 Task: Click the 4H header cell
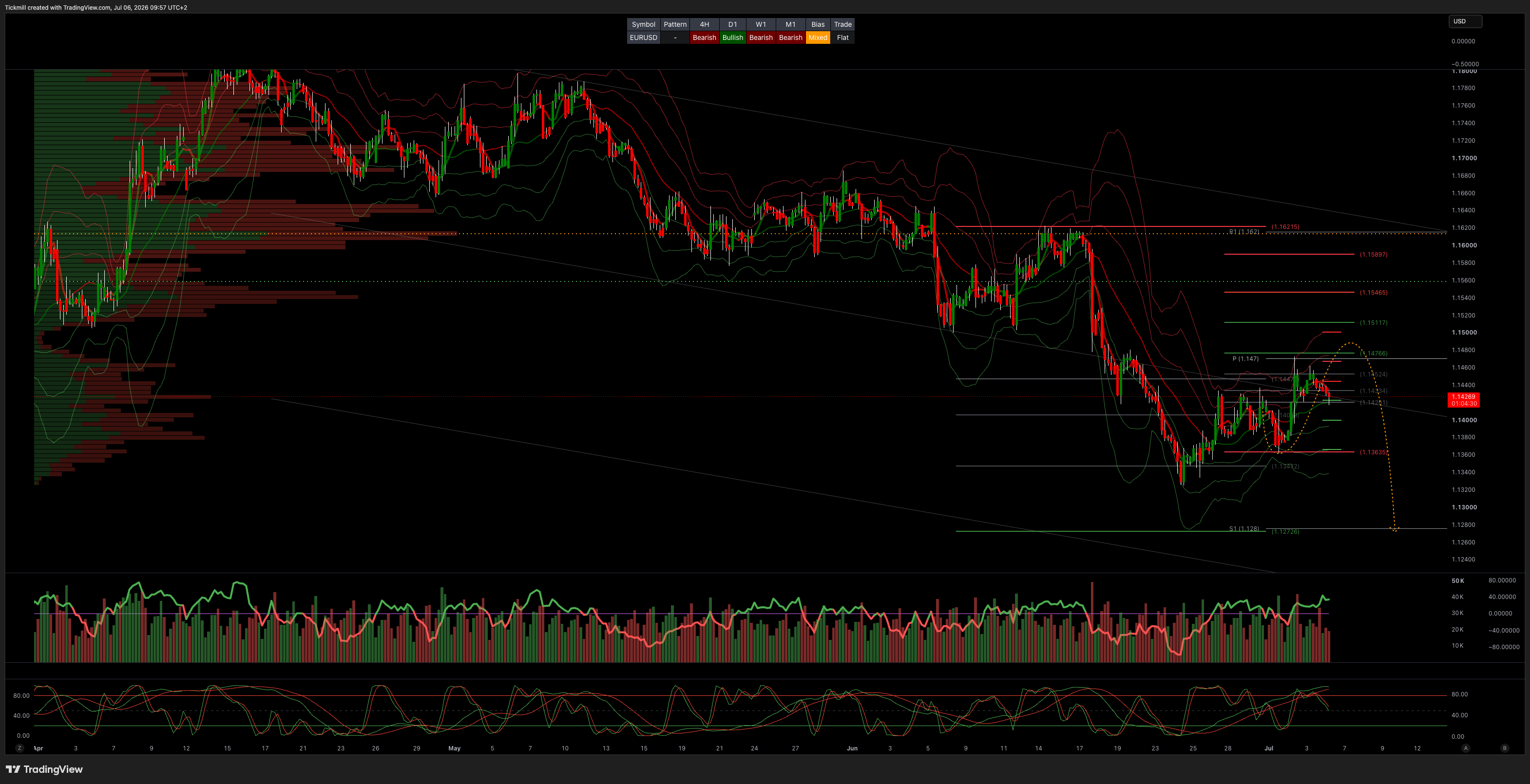[704, 24]
